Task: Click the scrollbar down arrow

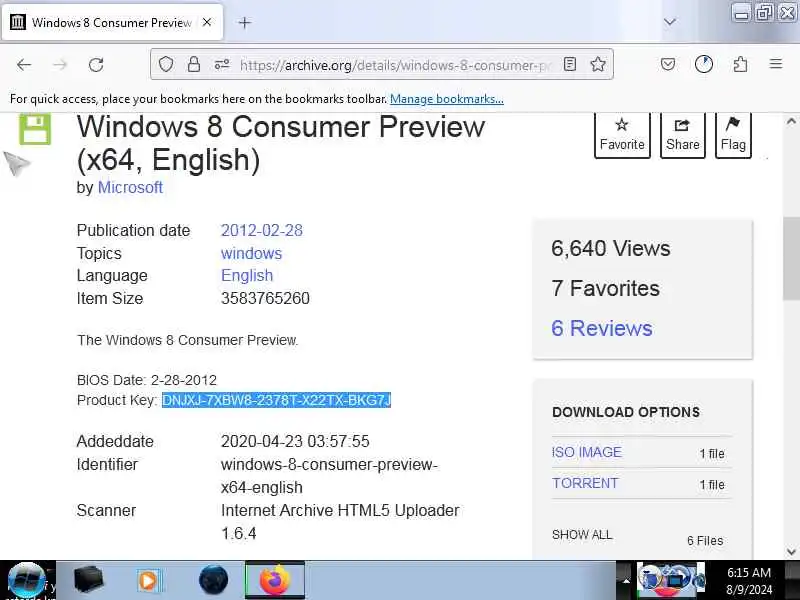Action: (791, 551)
